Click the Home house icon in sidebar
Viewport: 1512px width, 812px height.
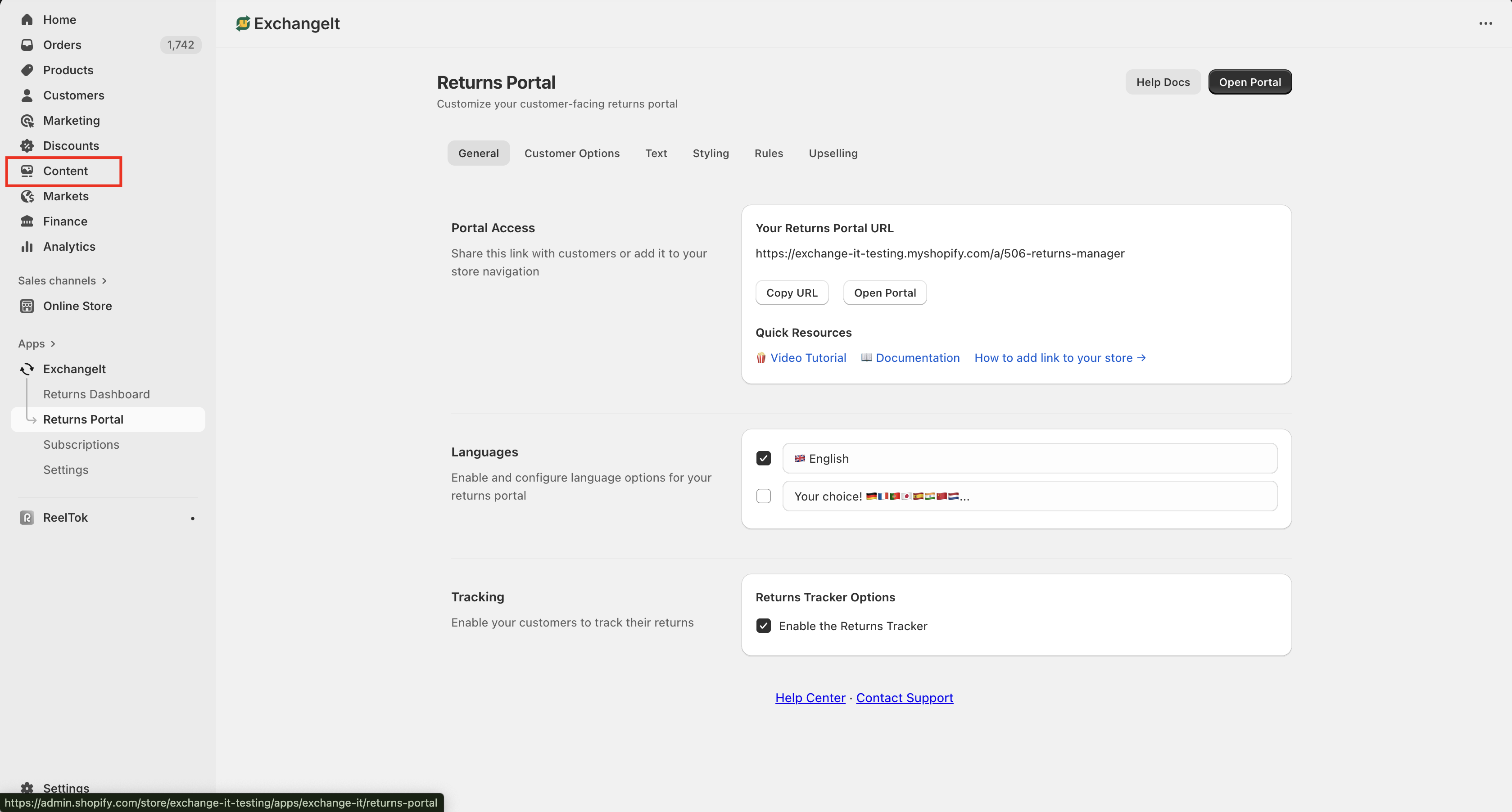click(27, 19)
